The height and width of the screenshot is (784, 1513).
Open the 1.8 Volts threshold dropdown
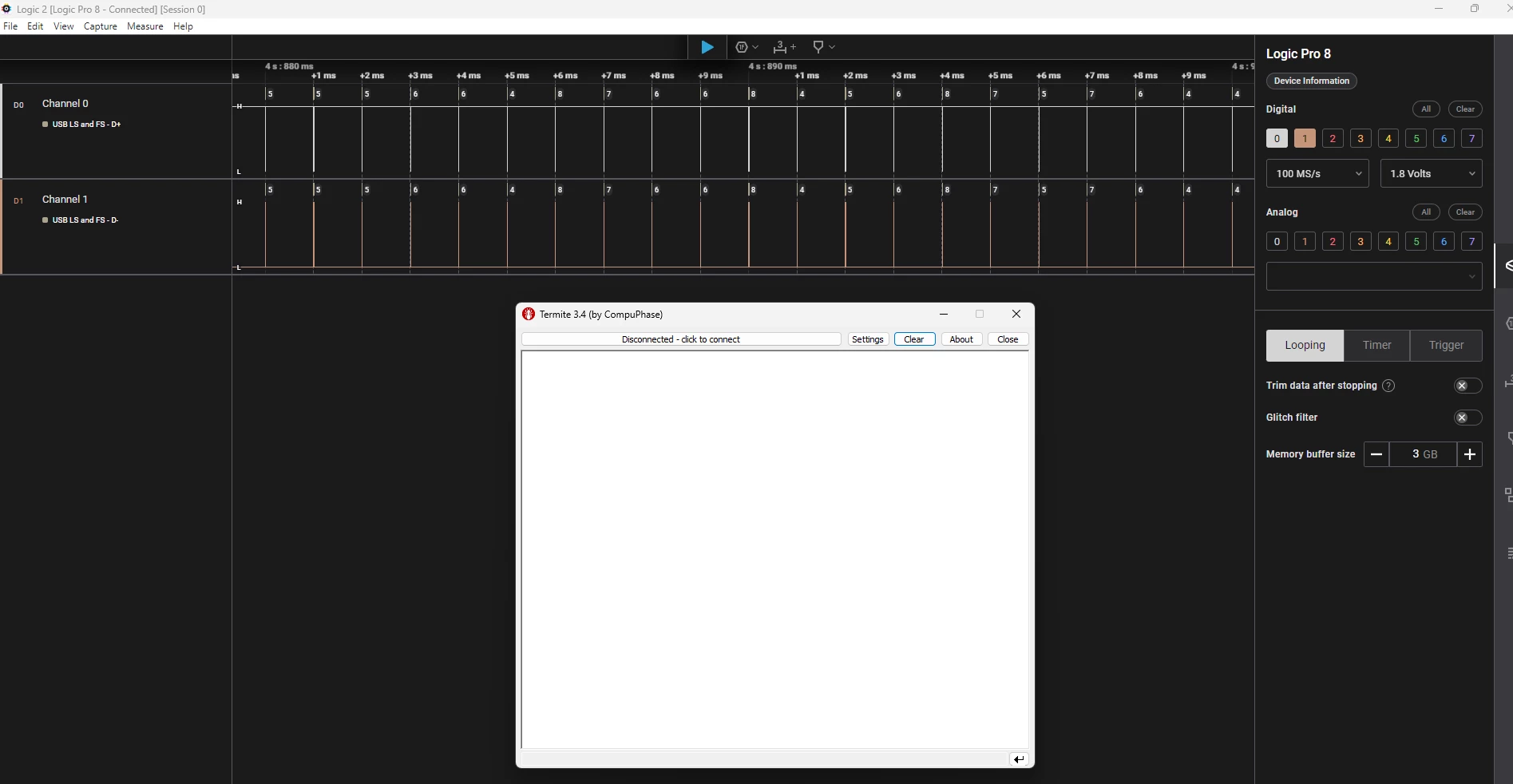[1432, 173]
